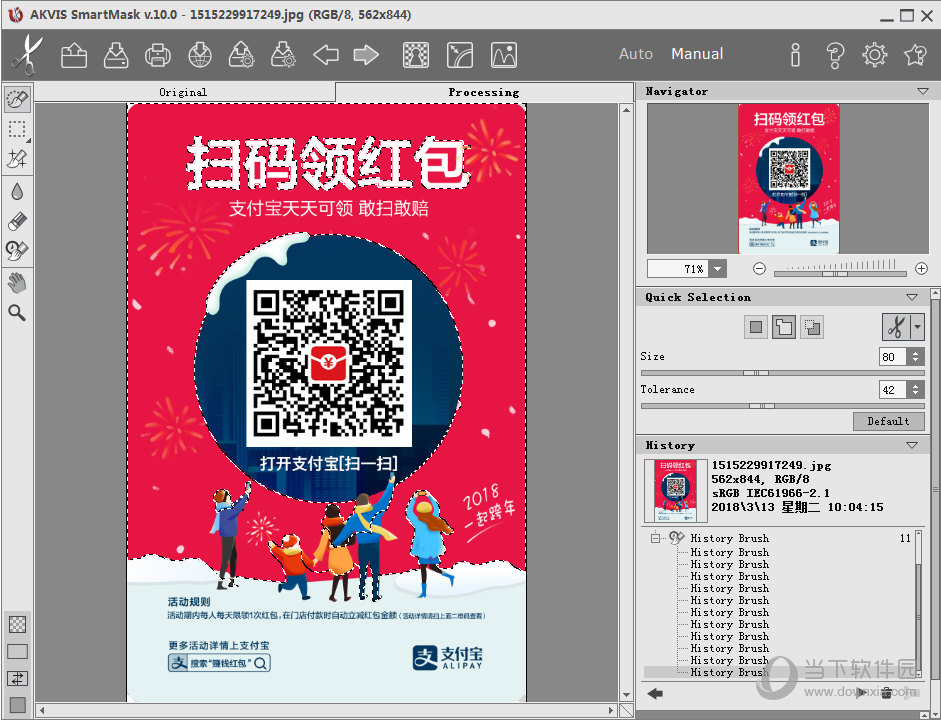Select the rectangular marquee selection tool
This screenshot has height=721, width=941.
coord(17,128)
